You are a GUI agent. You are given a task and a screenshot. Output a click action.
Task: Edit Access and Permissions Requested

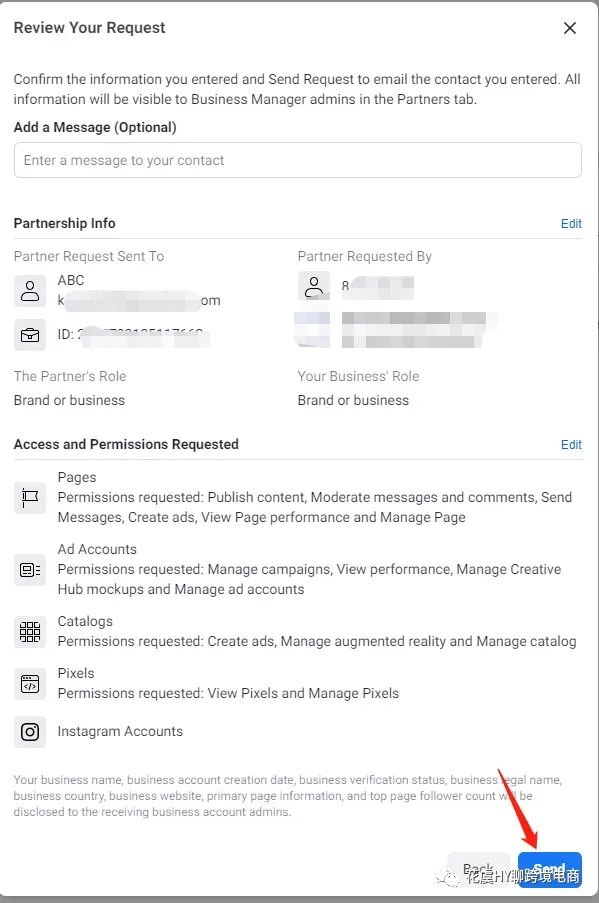click(571, 445)
